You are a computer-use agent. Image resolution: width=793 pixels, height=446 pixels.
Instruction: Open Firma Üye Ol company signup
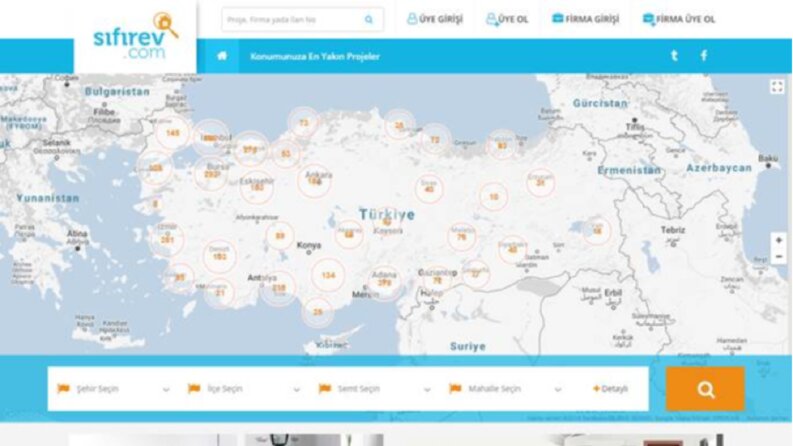pos(679,19)
